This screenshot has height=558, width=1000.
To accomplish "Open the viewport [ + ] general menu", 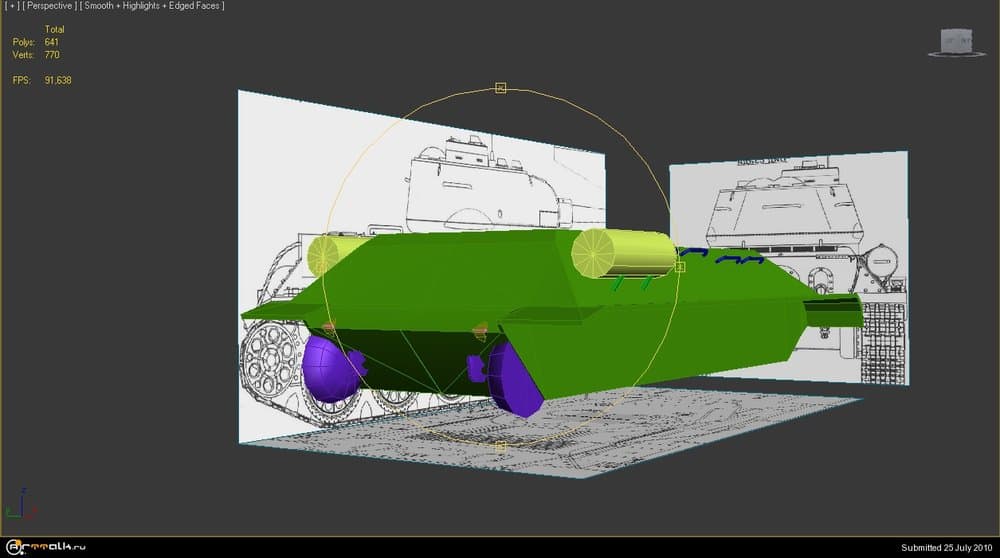I will click(11, 6).
